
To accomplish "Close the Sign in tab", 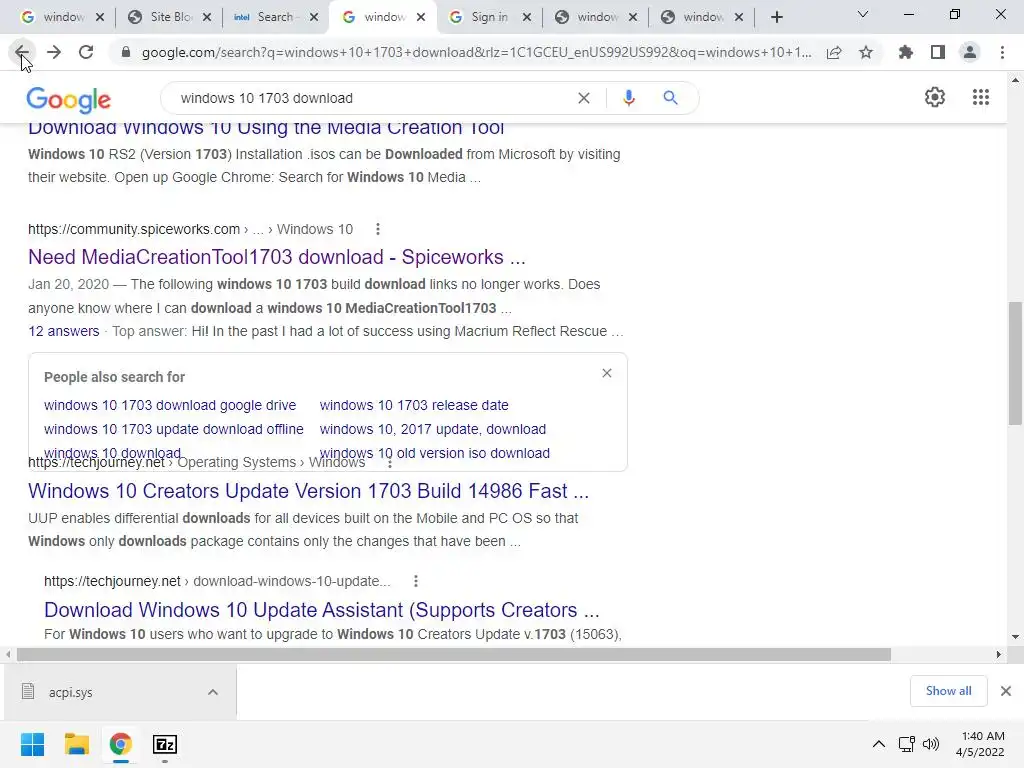I will click(x=527, y=18).
